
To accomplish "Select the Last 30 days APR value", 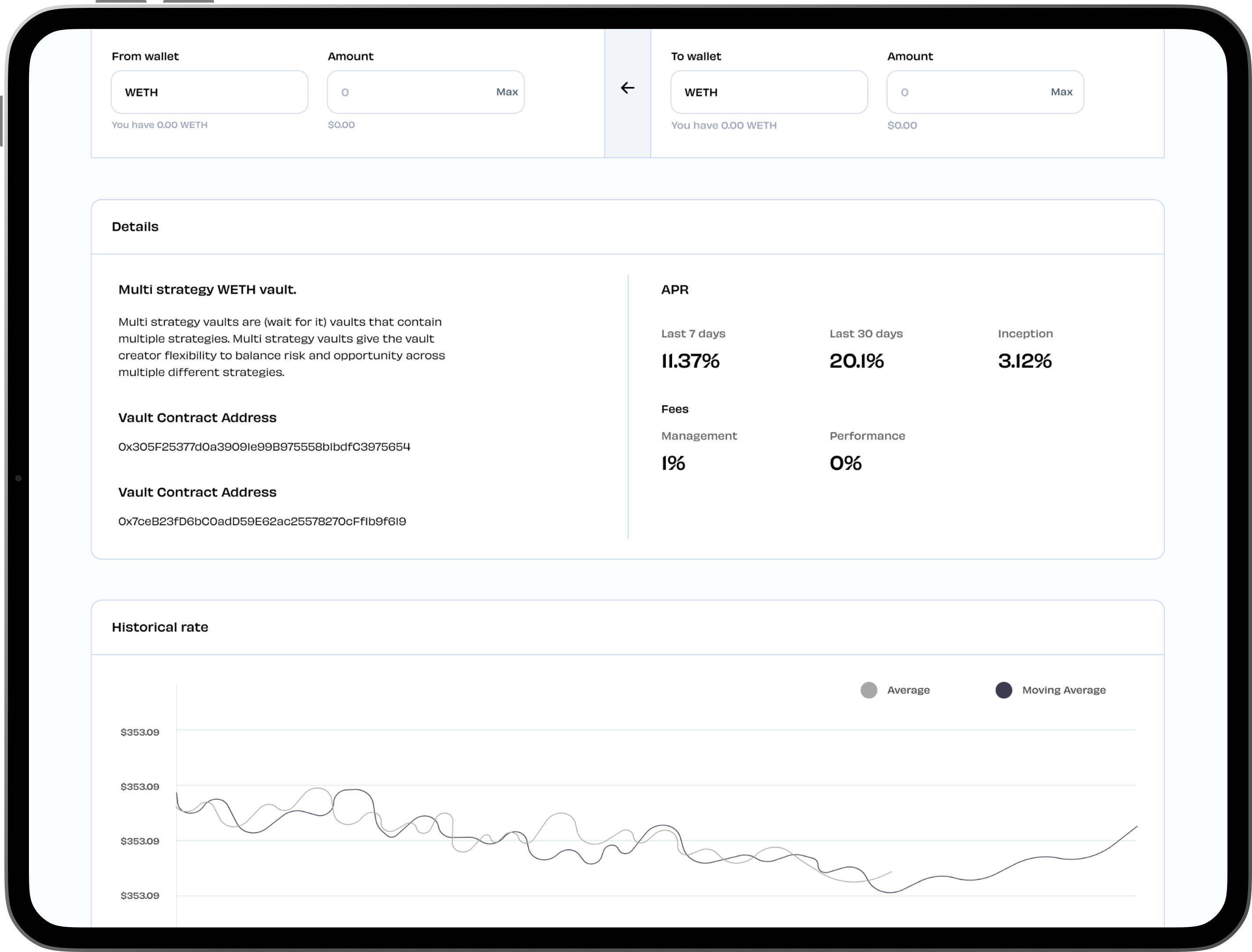I will (x=856, y=361).
